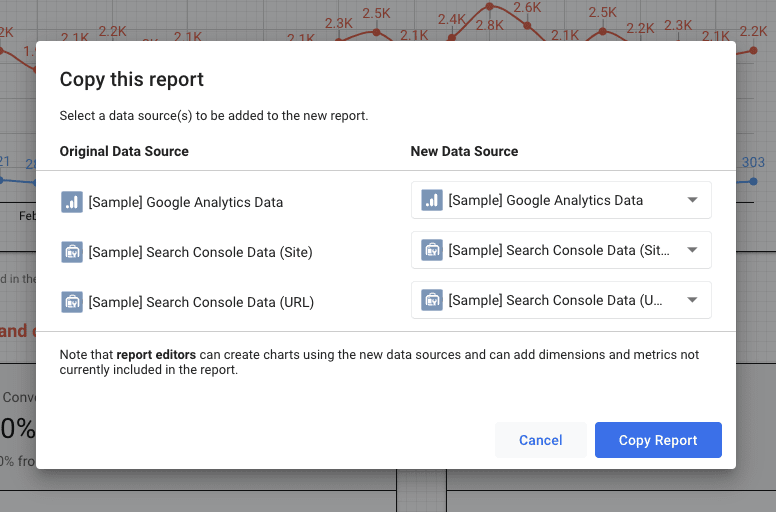Open the Google Analytics Data new source dropdown

click(561, 200)
